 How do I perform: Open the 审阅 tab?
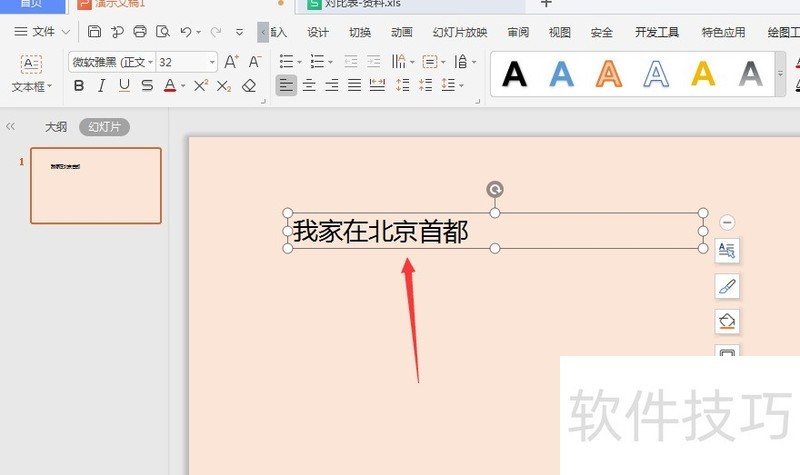518,32
